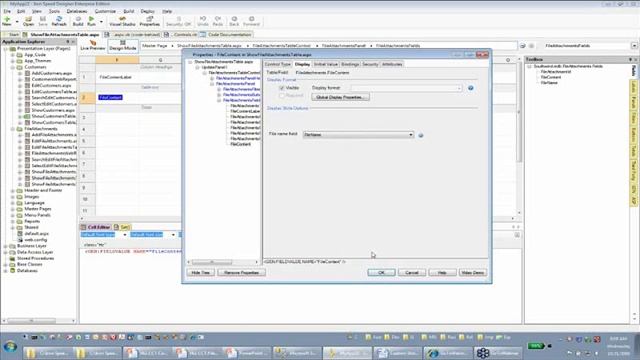Switch to Design Mode icon

click(x=123, y=45)
